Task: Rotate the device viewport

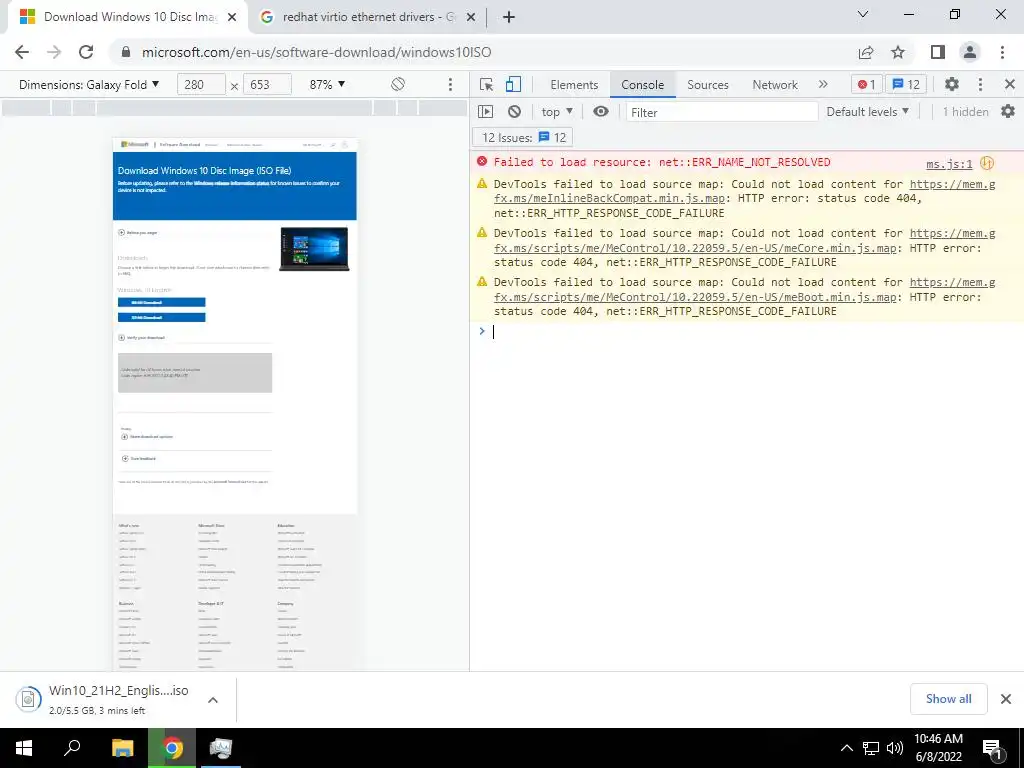Action: point(398,84)
